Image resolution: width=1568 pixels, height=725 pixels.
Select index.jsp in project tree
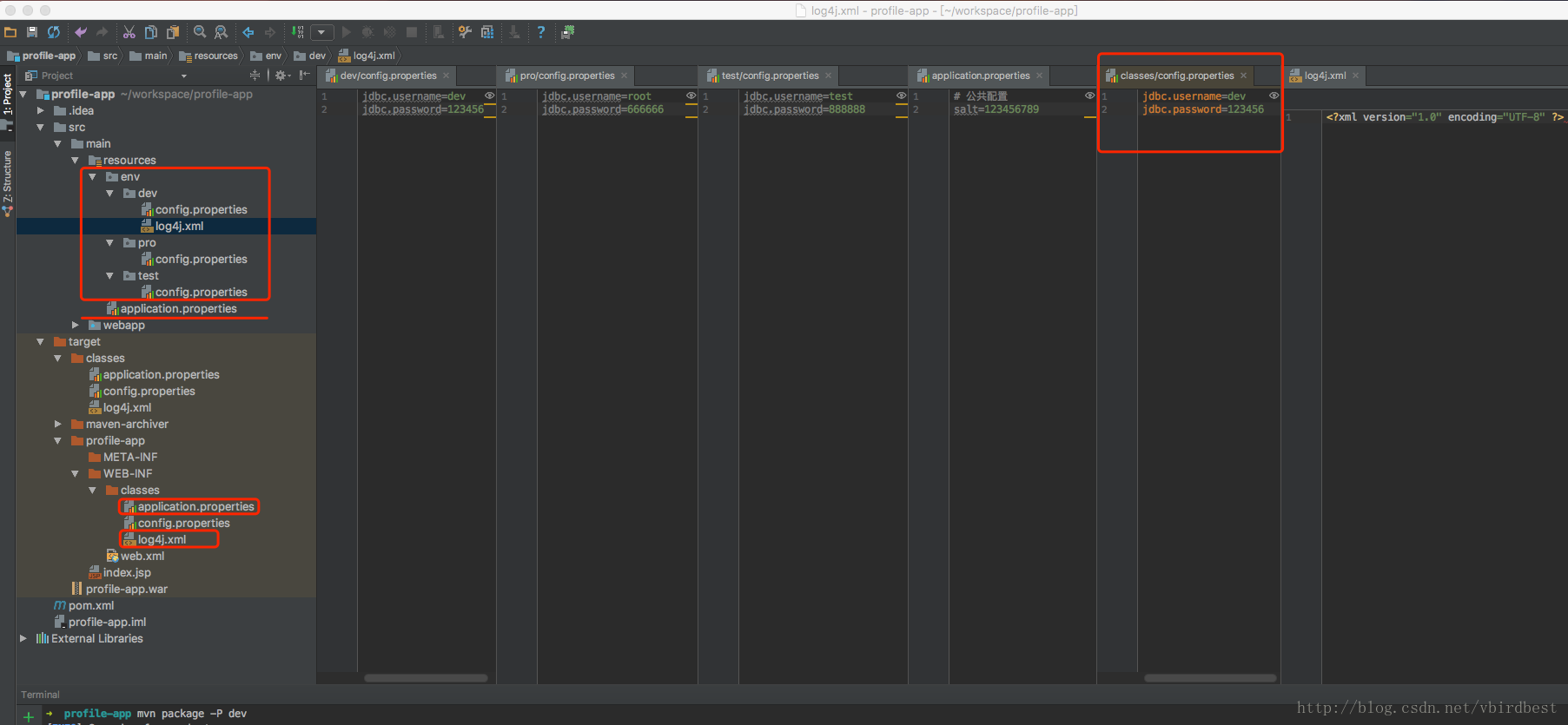point(119,572)
